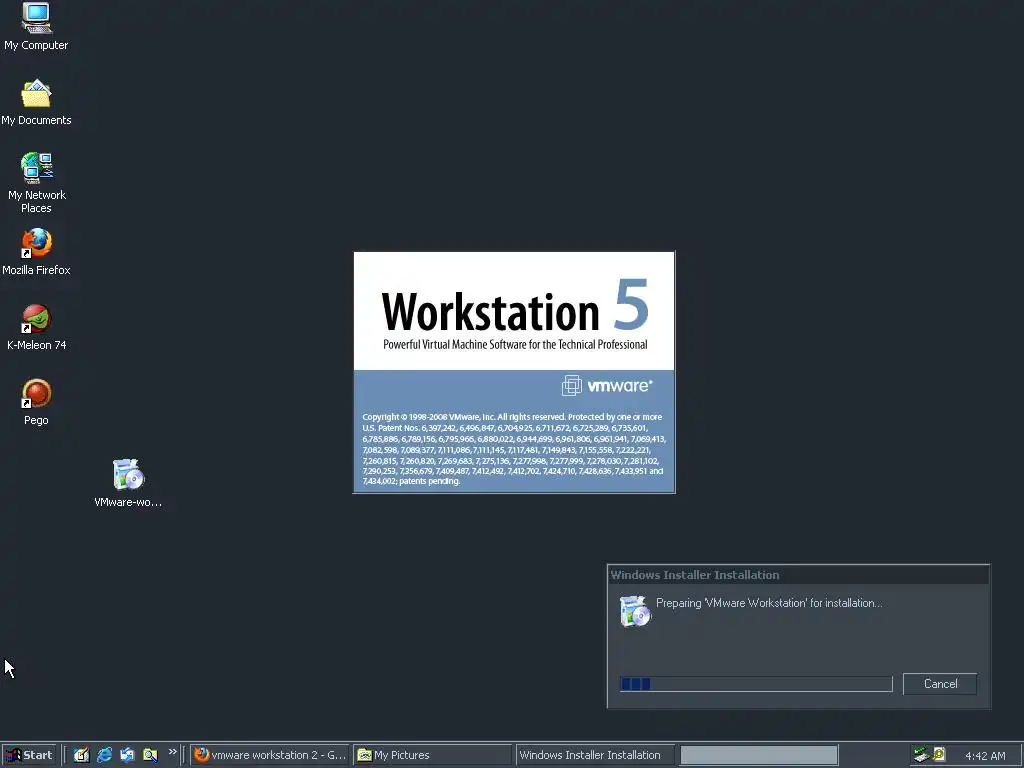Screen dimensions: 1024x768
Task: Click the 'Preparing VMware Workstation for installation...' text
Action: 769,603
